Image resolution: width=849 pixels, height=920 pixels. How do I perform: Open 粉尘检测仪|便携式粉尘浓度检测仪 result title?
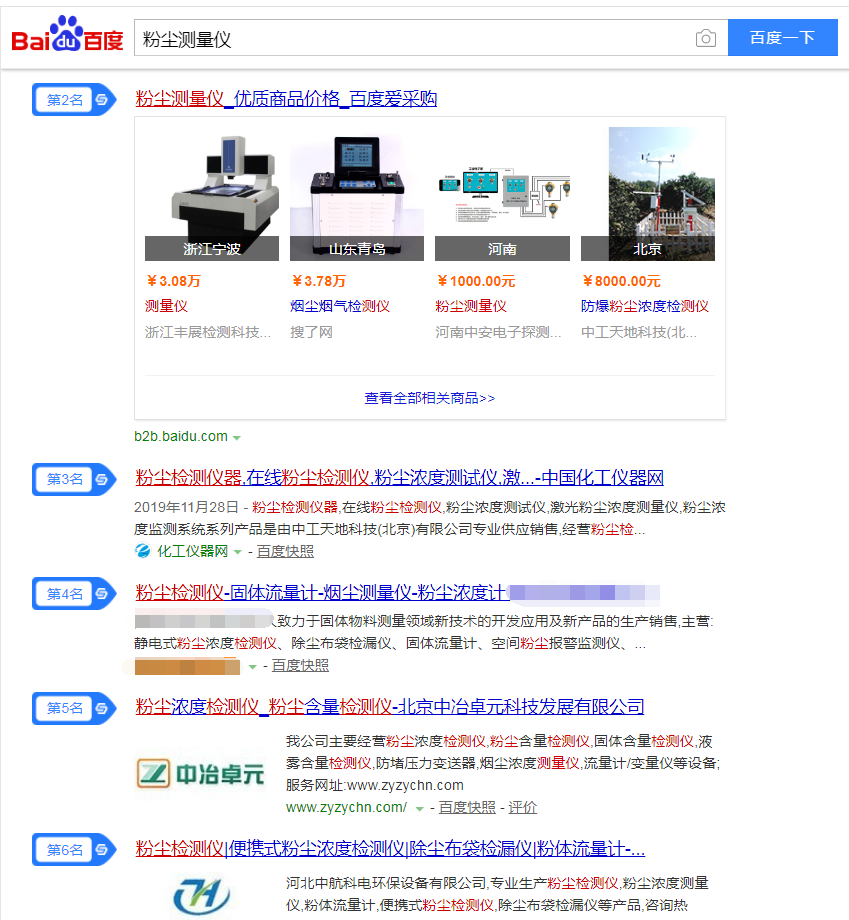[x=390, y=848]
